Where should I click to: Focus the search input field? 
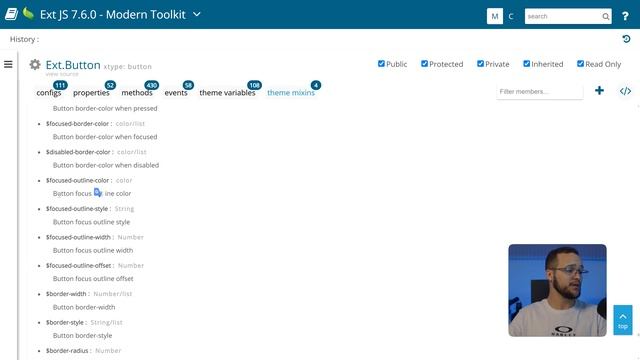point(562,16)
